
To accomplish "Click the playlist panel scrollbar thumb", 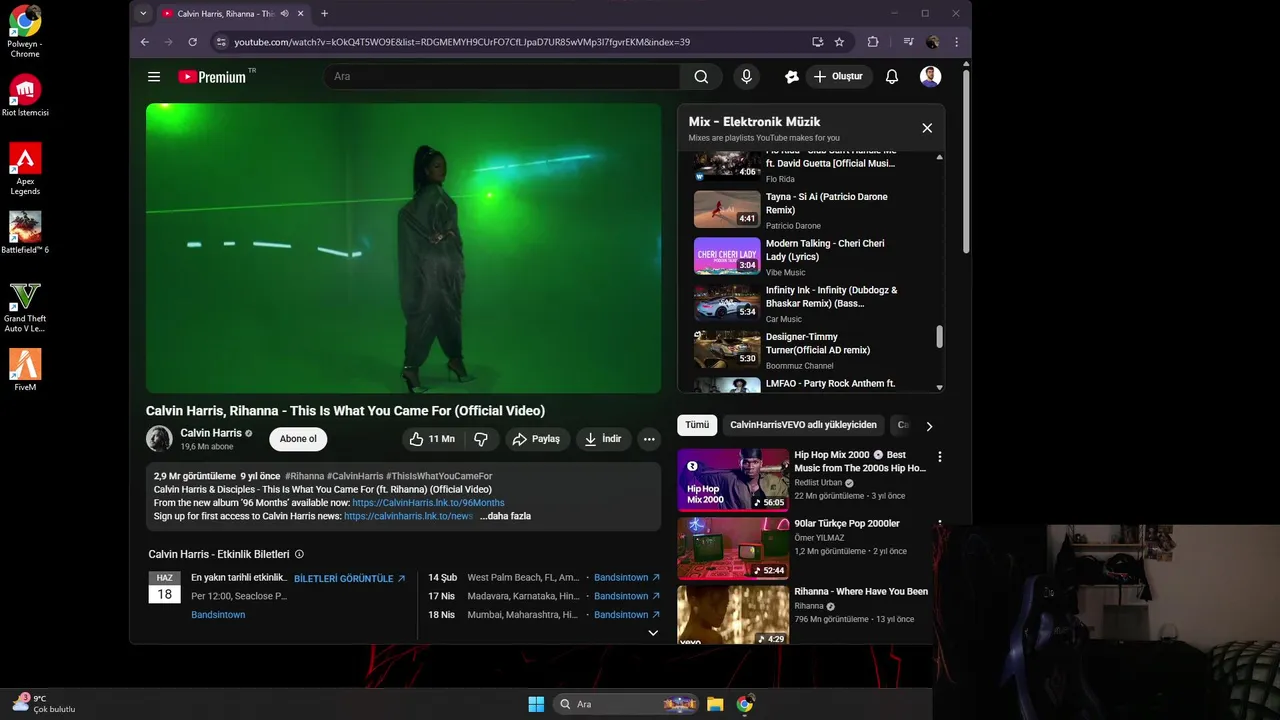I will (939, 337).
